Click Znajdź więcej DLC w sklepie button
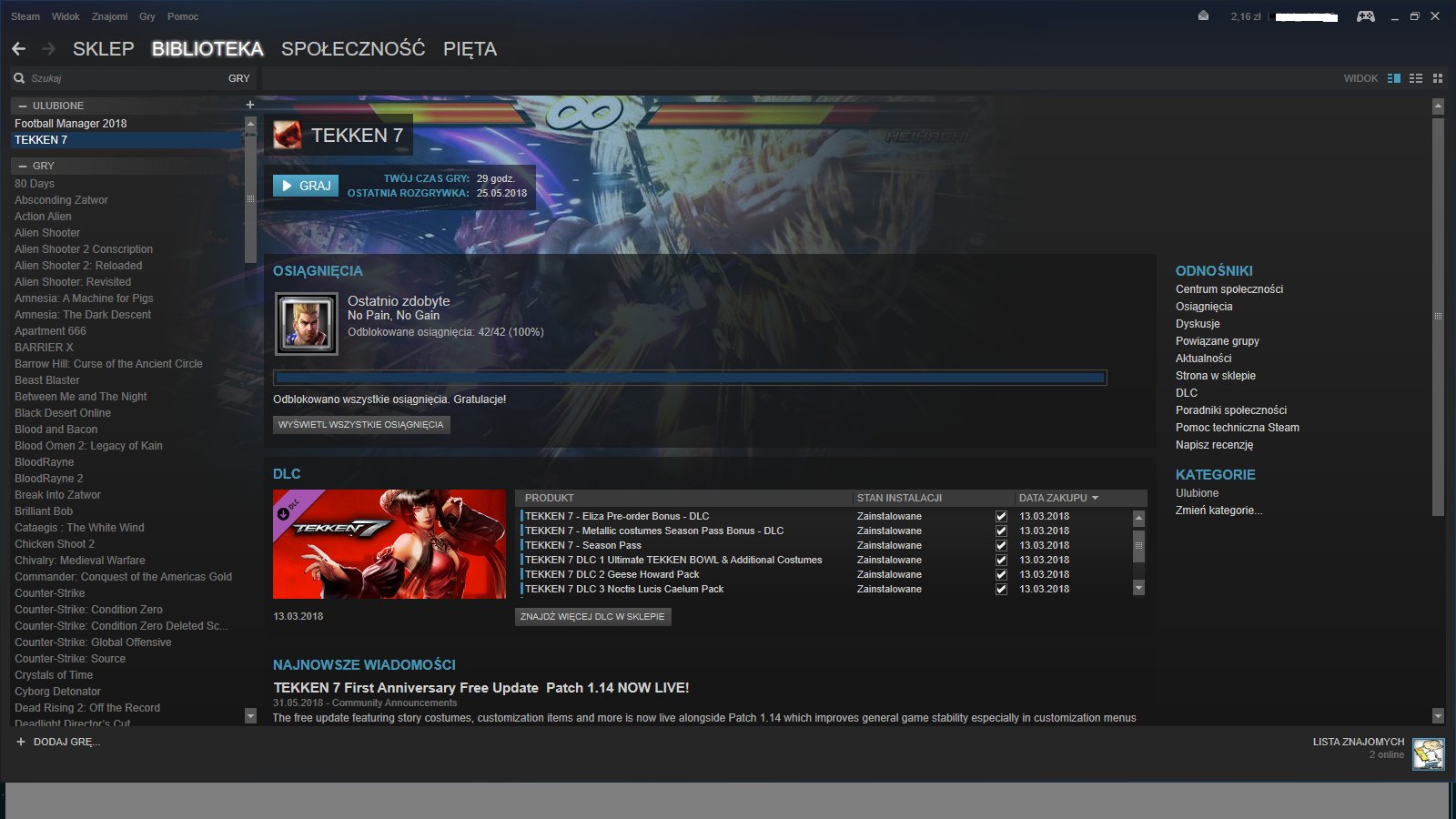The width and height of the screenshot is (1456, 819). [592, 617]
